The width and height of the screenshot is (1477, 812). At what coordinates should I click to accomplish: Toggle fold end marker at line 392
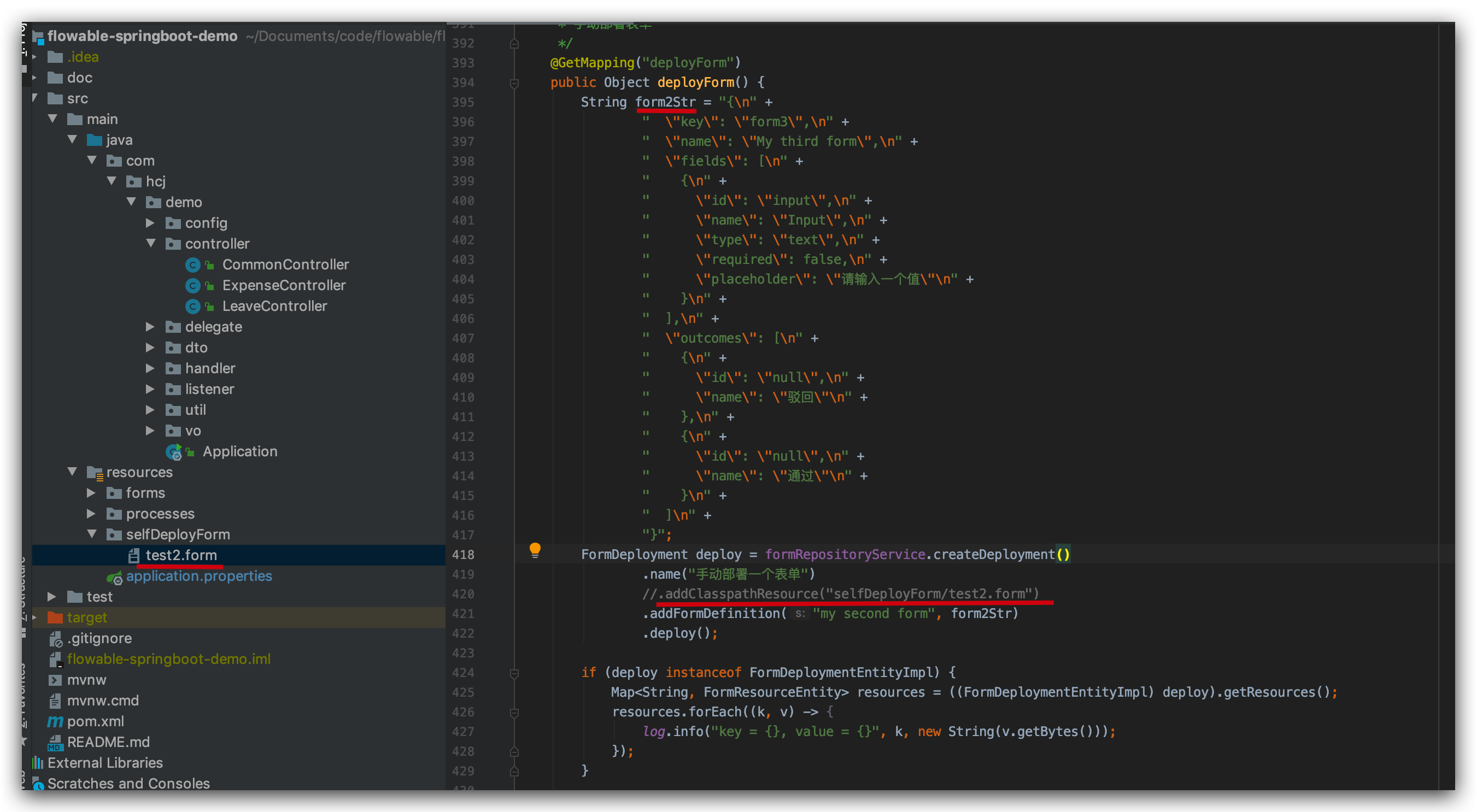[x=514, y=44]
